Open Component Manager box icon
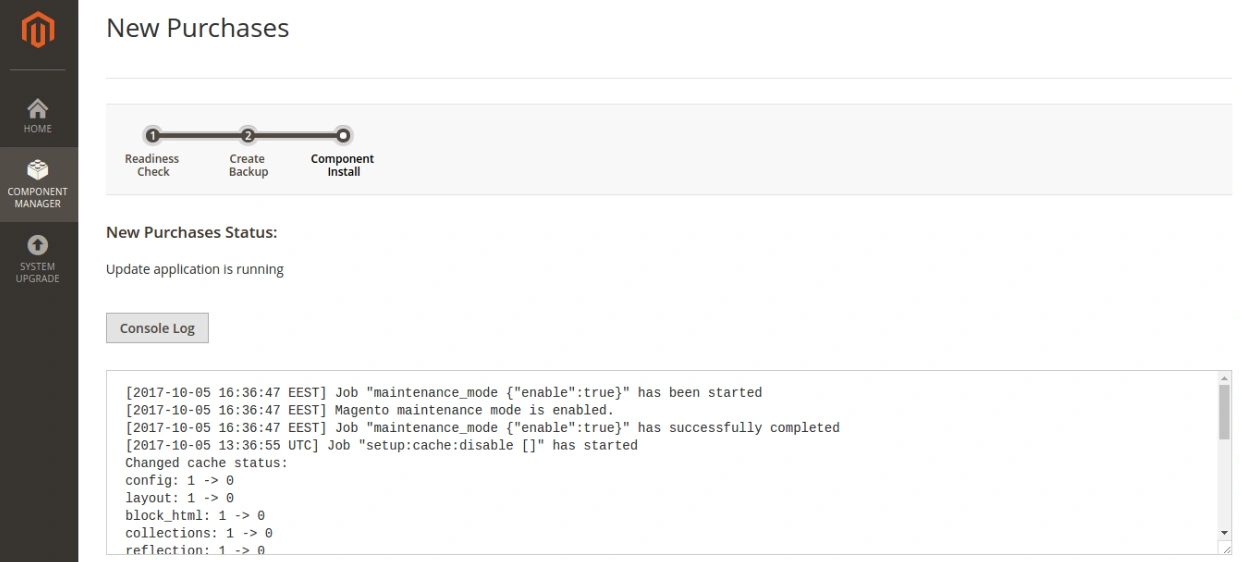 click(x=38, y=171)
